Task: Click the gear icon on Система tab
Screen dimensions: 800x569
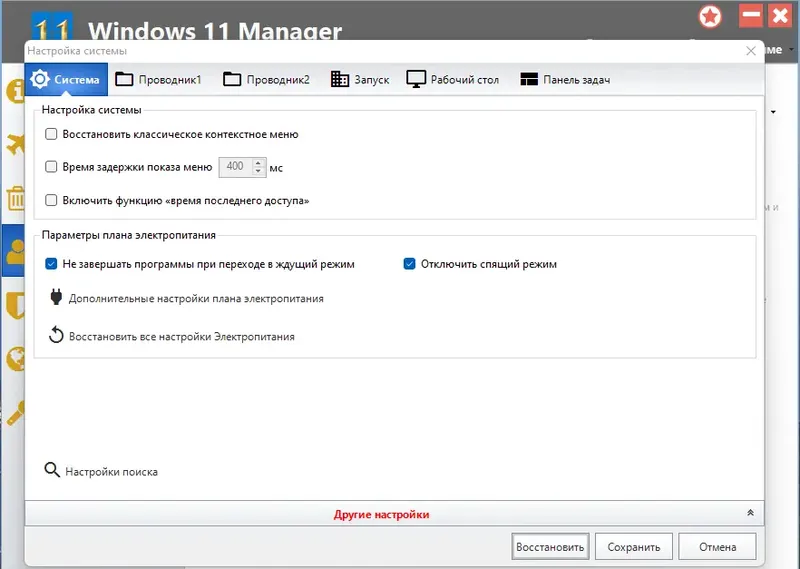Action: pos(40,79)
